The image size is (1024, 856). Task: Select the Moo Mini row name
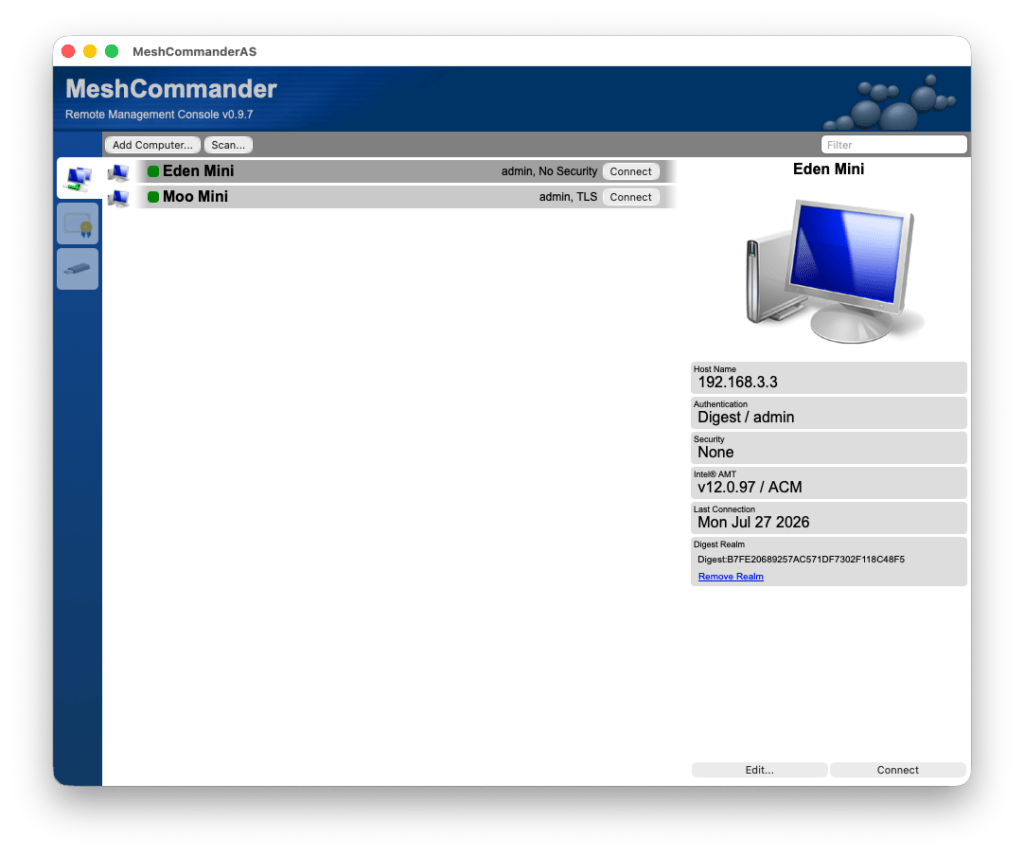click(195, 197)
